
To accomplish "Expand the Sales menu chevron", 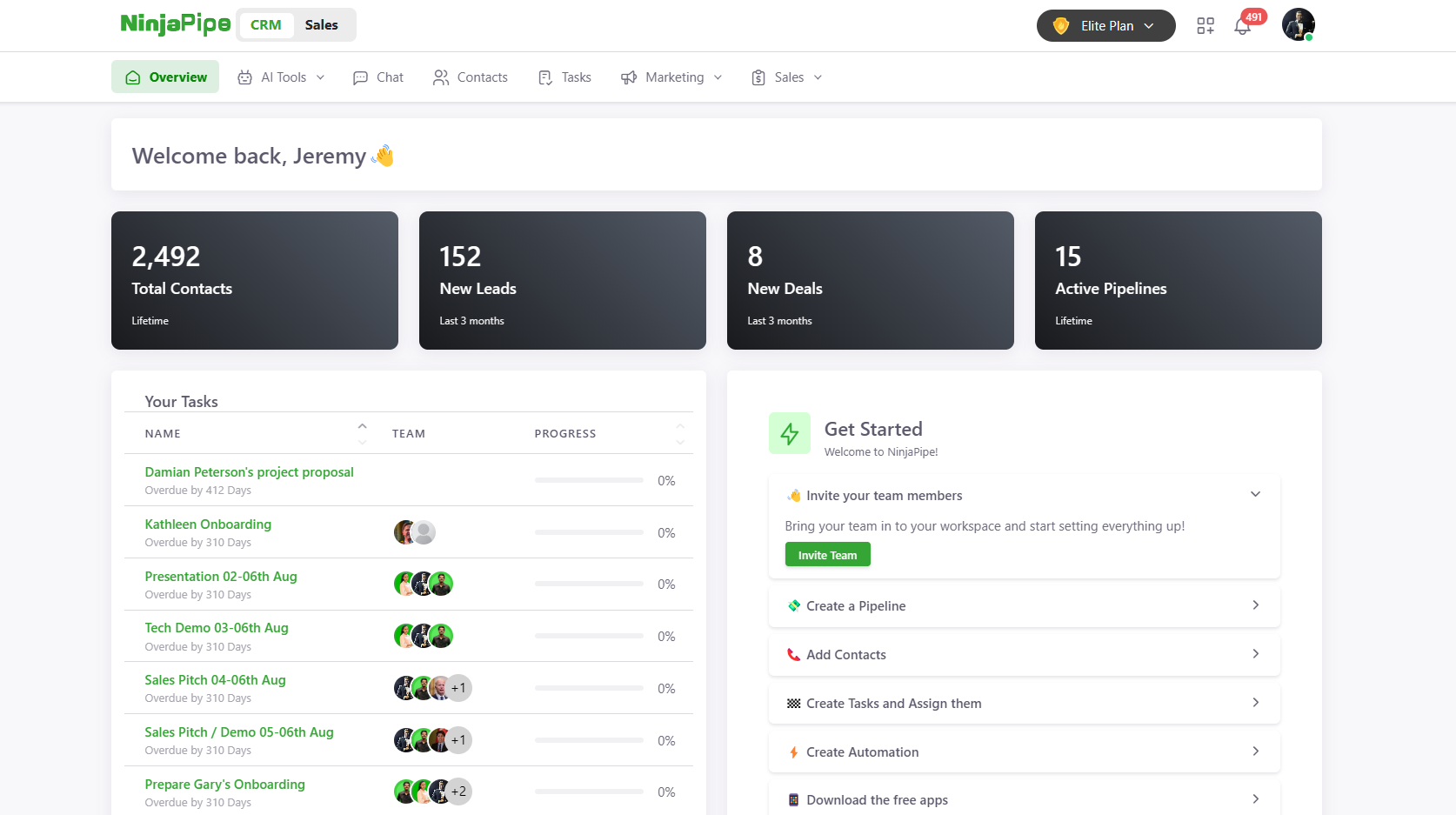I will coord(817,77).
